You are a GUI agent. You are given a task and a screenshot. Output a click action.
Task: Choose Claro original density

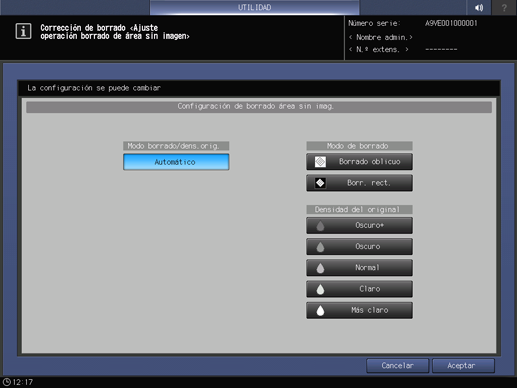pos(359,289)
